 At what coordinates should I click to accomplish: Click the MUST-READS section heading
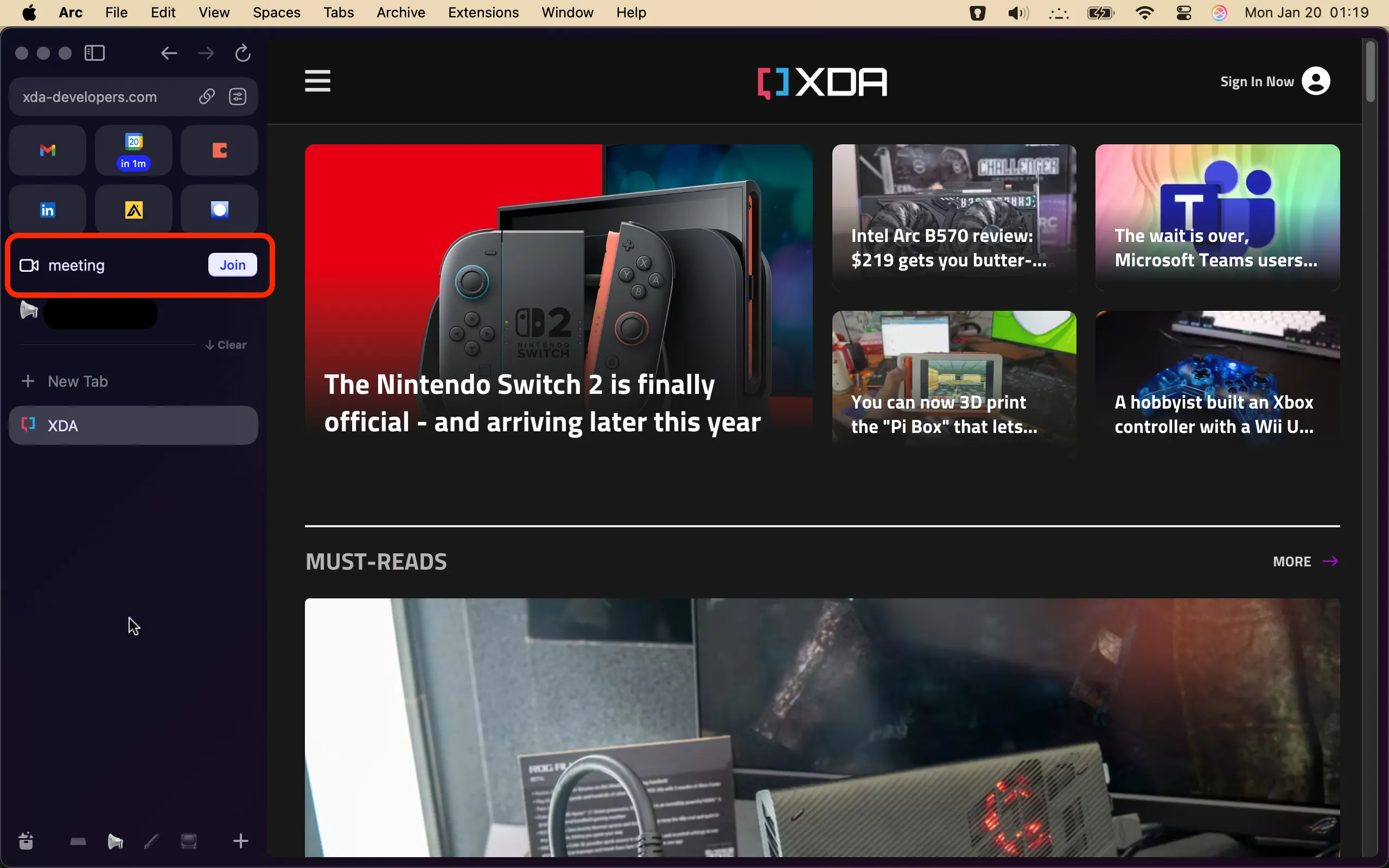click(x=376, y=561)
